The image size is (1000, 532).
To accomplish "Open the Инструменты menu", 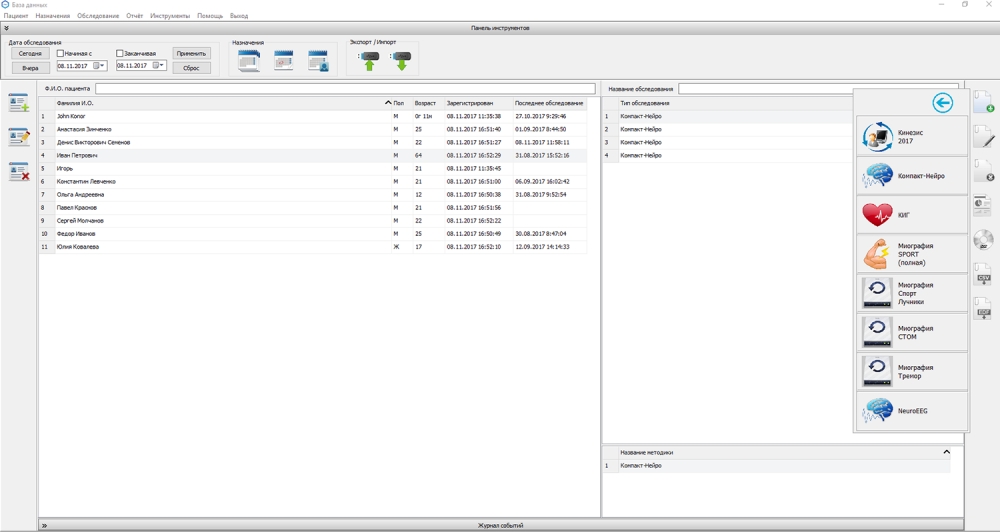I will [x=170, y=16].
